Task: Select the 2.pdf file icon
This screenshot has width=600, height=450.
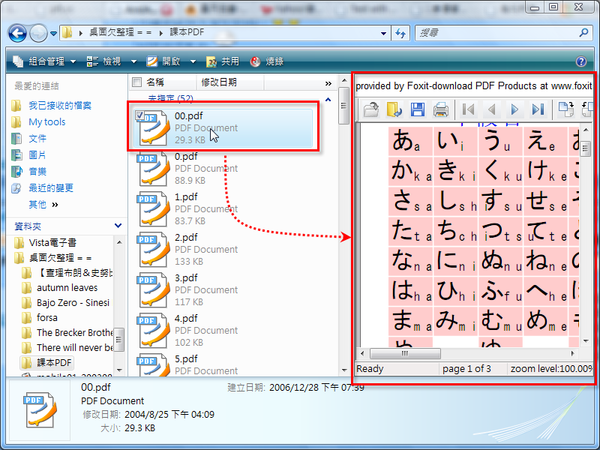Action: (153, 249)
